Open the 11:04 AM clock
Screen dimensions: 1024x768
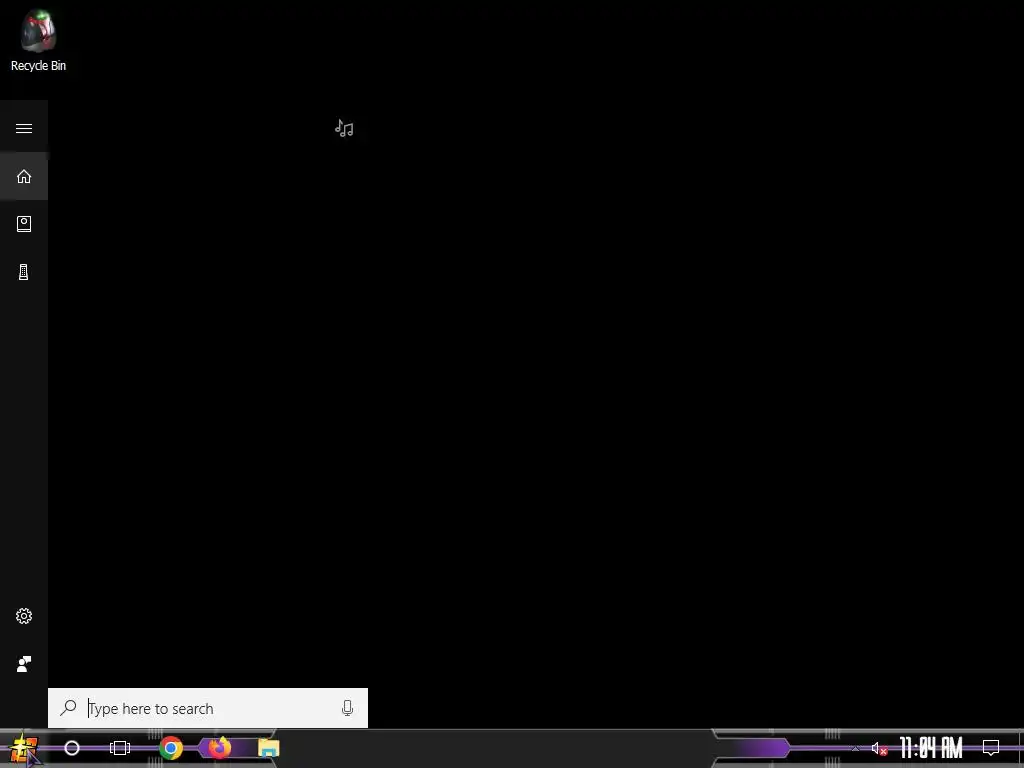pyautogui.click(x=931, y=748)
